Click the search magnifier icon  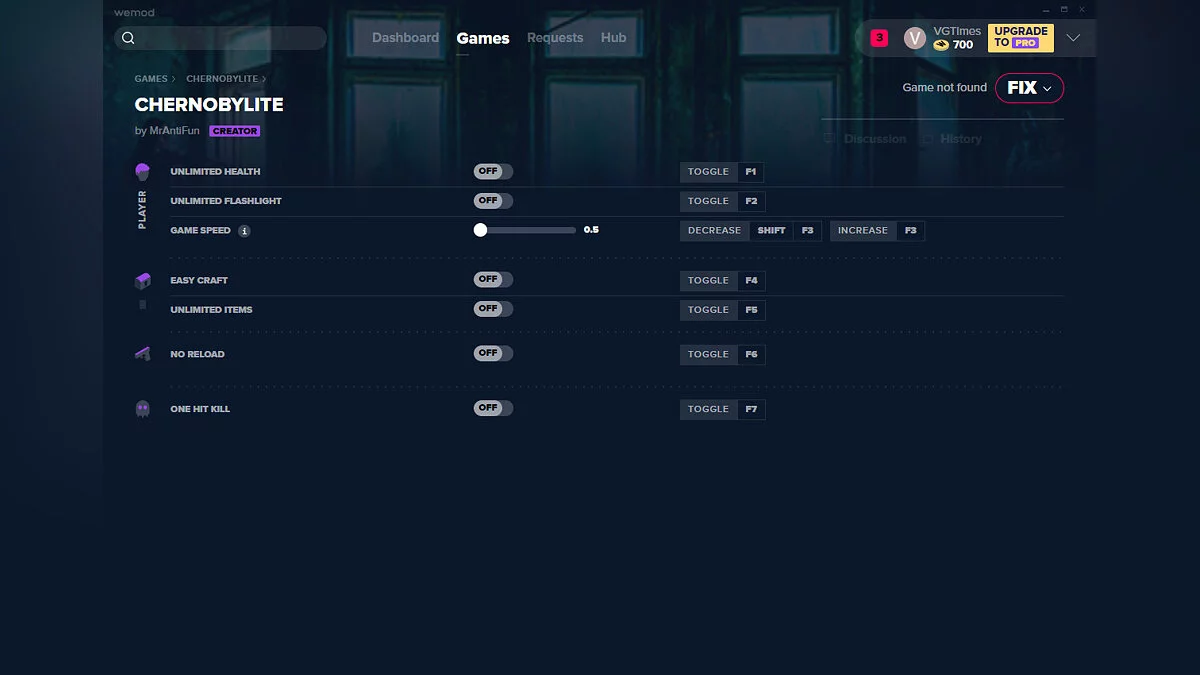[x=128, y=38]
